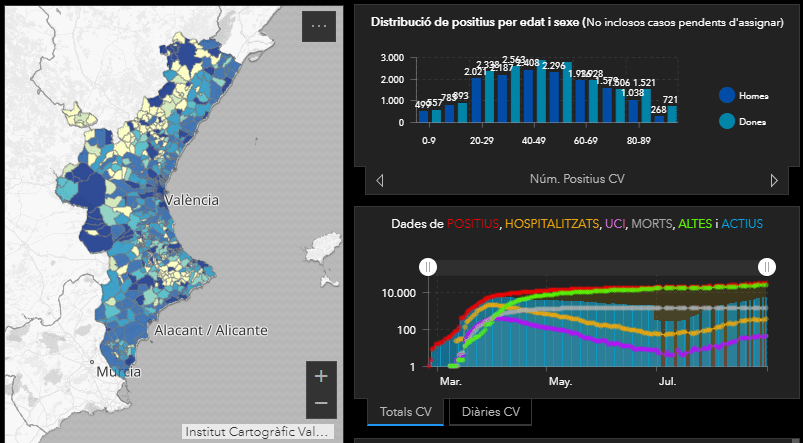Zoom out on the map with minus button

click(320, 403)
